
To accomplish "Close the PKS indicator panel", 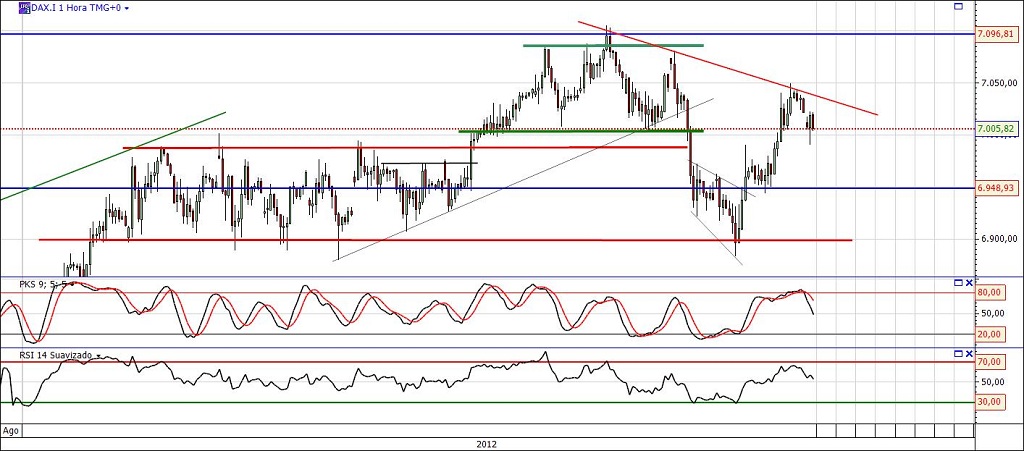I will pyautogui.click(x=969, y=283).
